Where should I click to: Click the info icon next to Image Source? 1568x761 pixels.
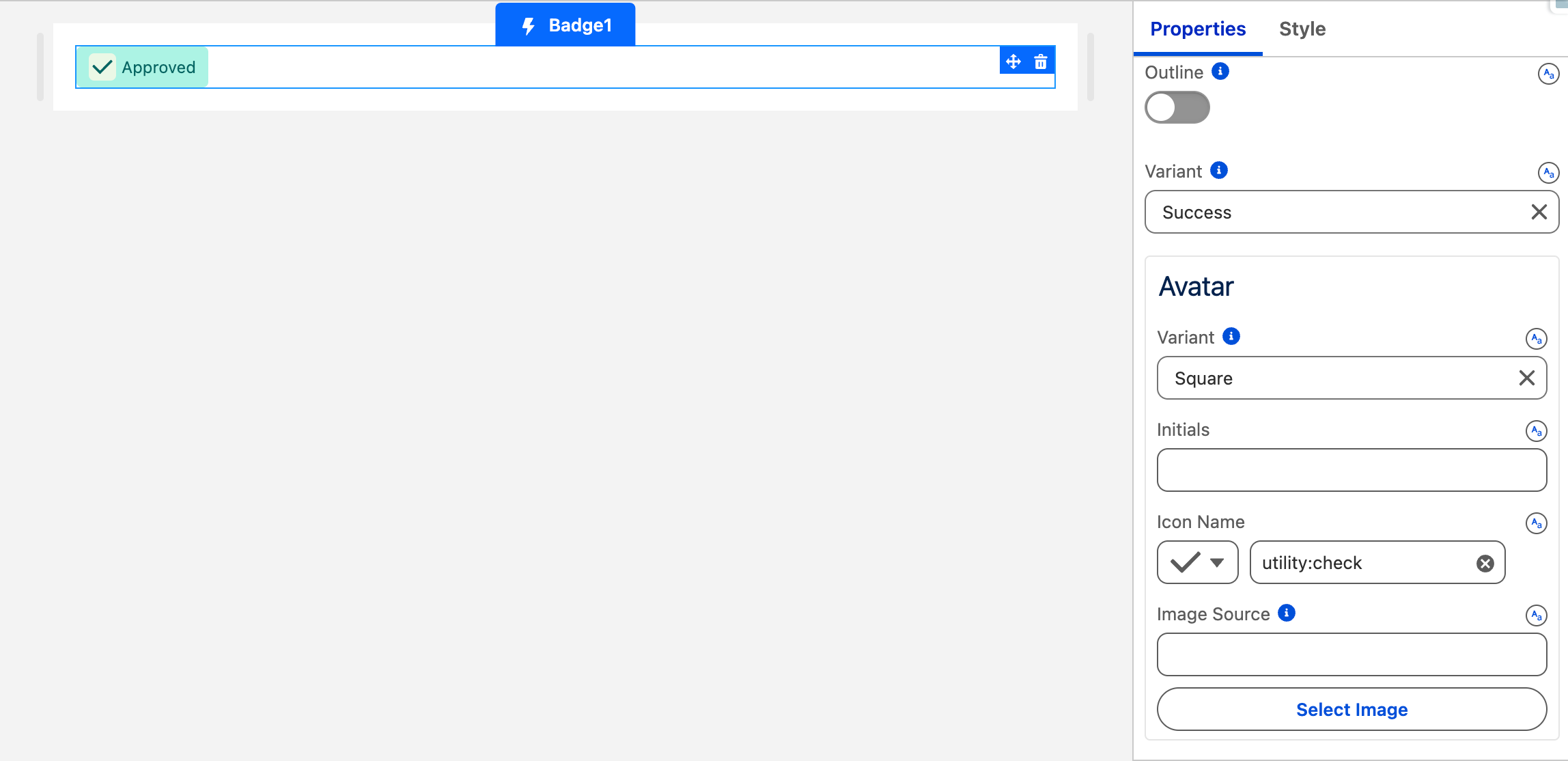1287,613
